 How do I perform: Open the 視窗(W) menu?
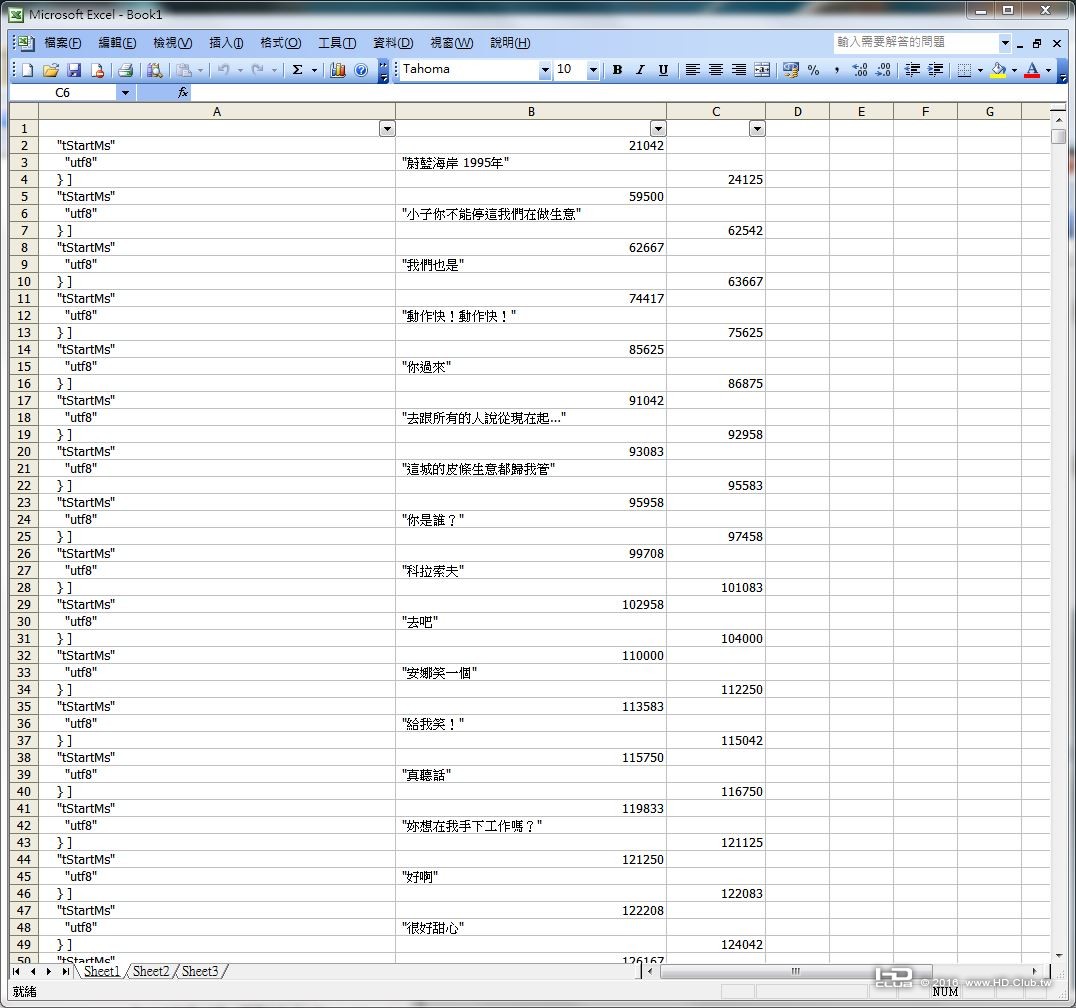[x=452, y=43]
